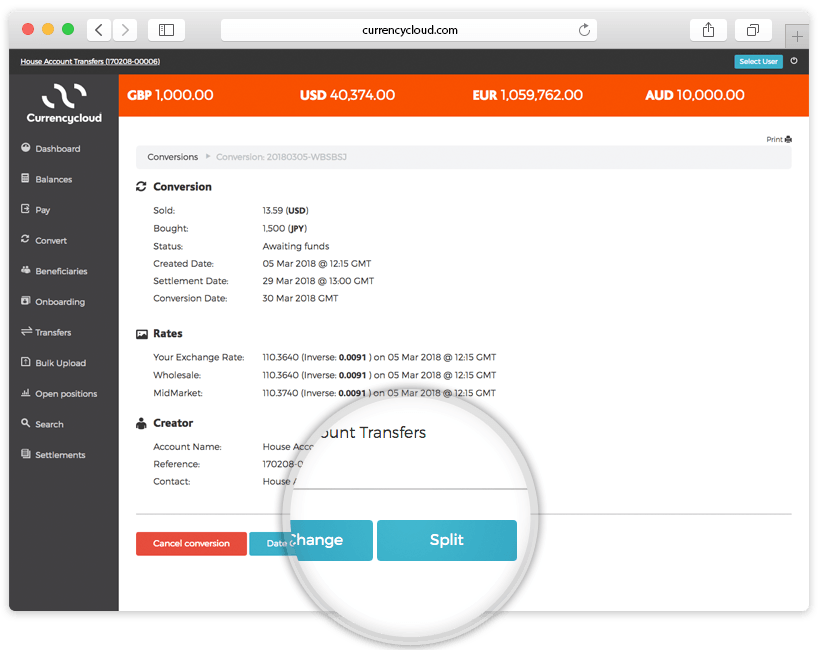Open Bulk Upload page
Screen dimensions: 818x650
(61, 363)
